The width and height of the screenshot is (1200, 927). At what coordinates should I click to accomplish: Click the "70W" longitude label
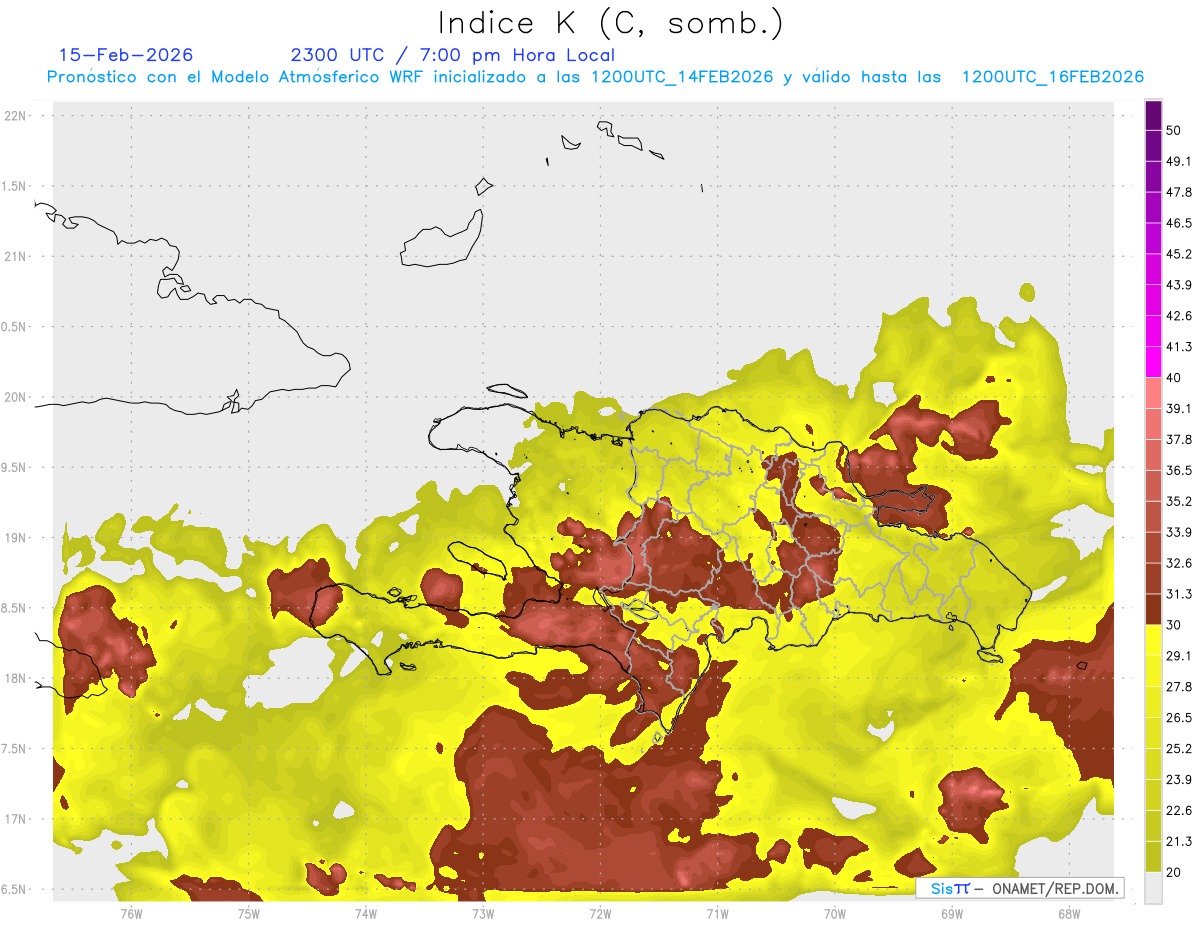[x=834, y=913]
